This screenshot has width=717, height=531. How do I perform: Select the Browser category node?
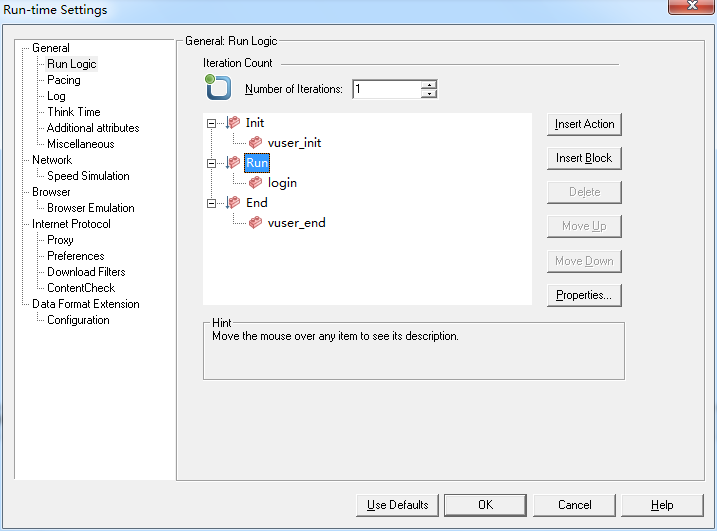click(x=51, y=192)
